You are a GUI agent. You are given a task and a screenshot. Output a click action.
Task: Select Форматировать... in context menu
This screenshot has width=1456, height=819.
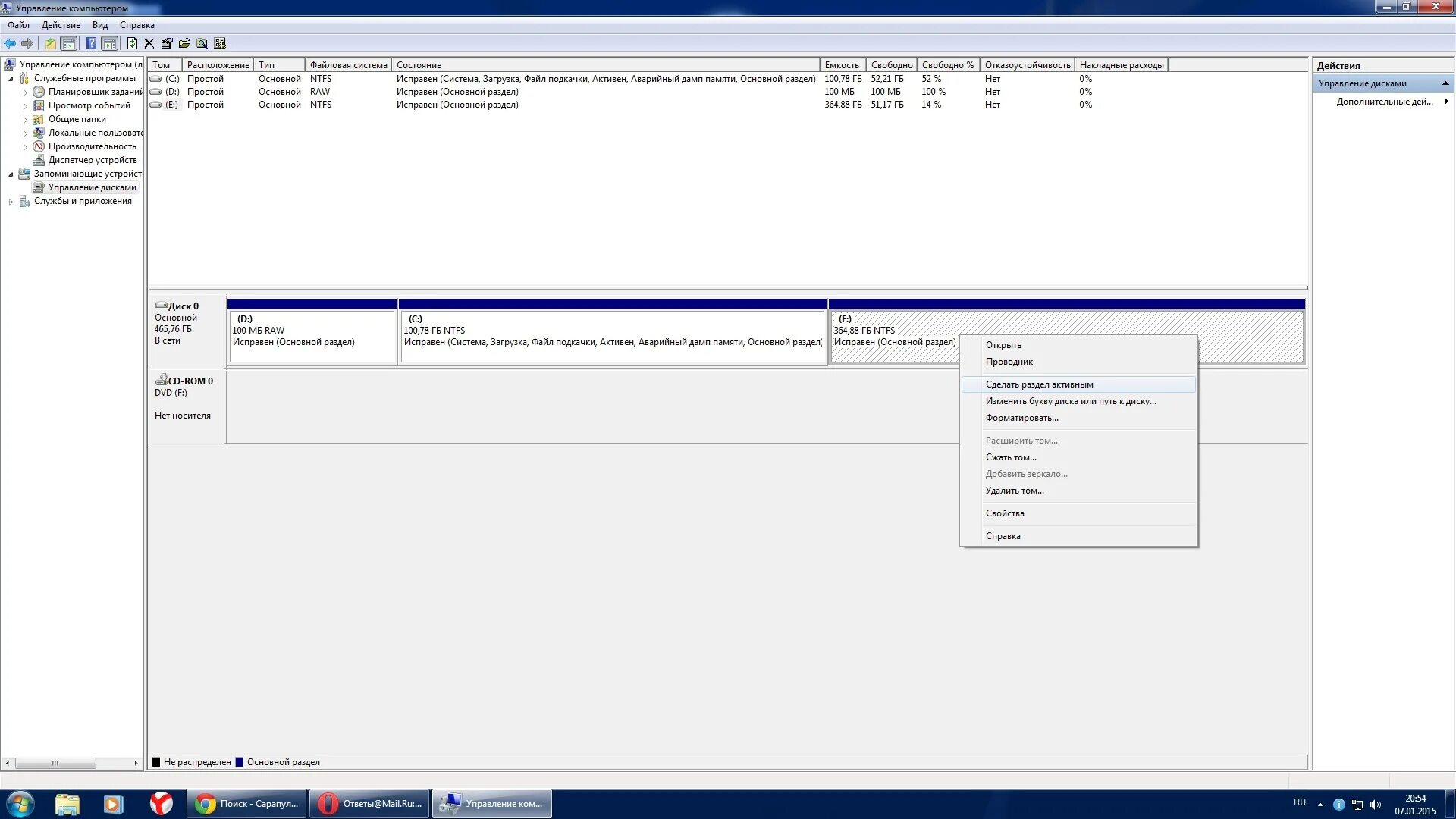[1021, 418]
